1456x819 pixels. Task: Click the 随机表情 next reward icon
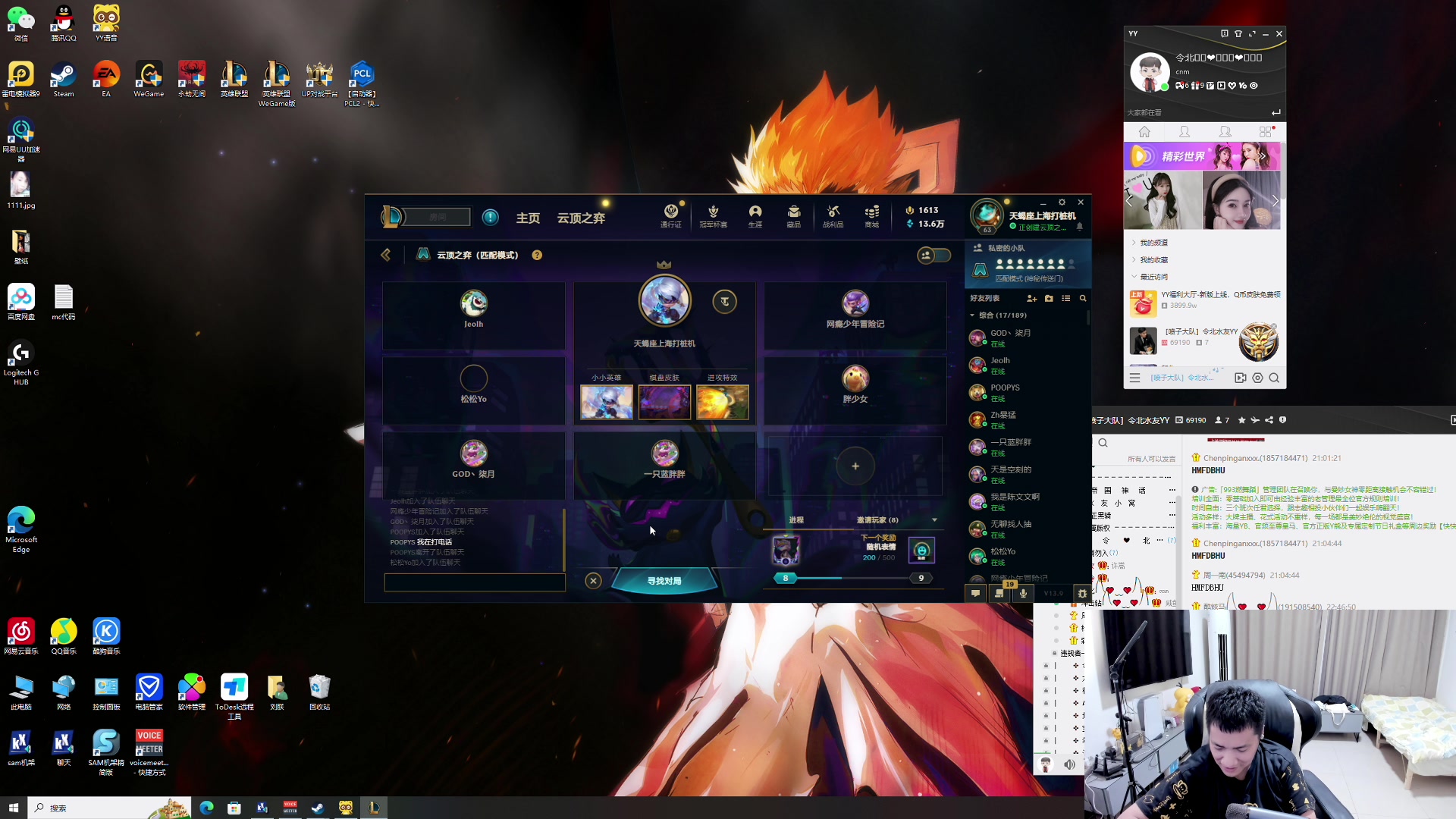click(921, 551)
